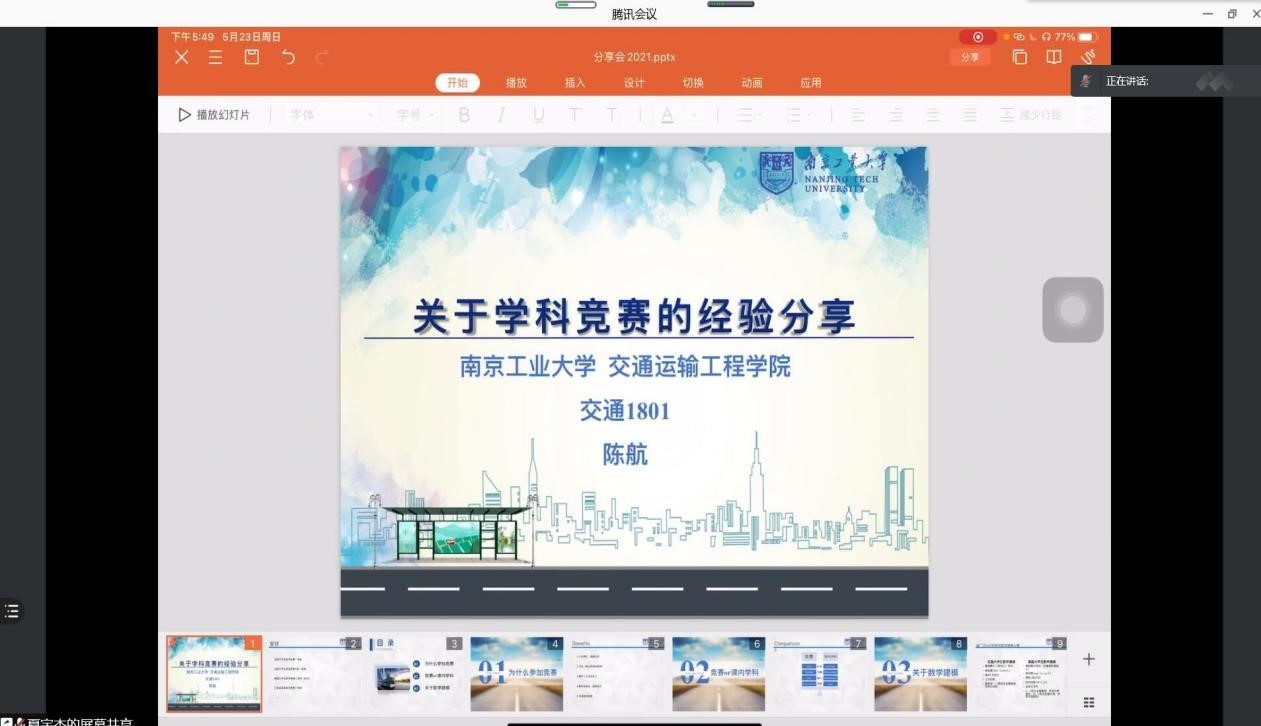This screenshot has width=1261, height=726.
Task: Click the multi-window icon beside Share
Action: click(1019, 58)
